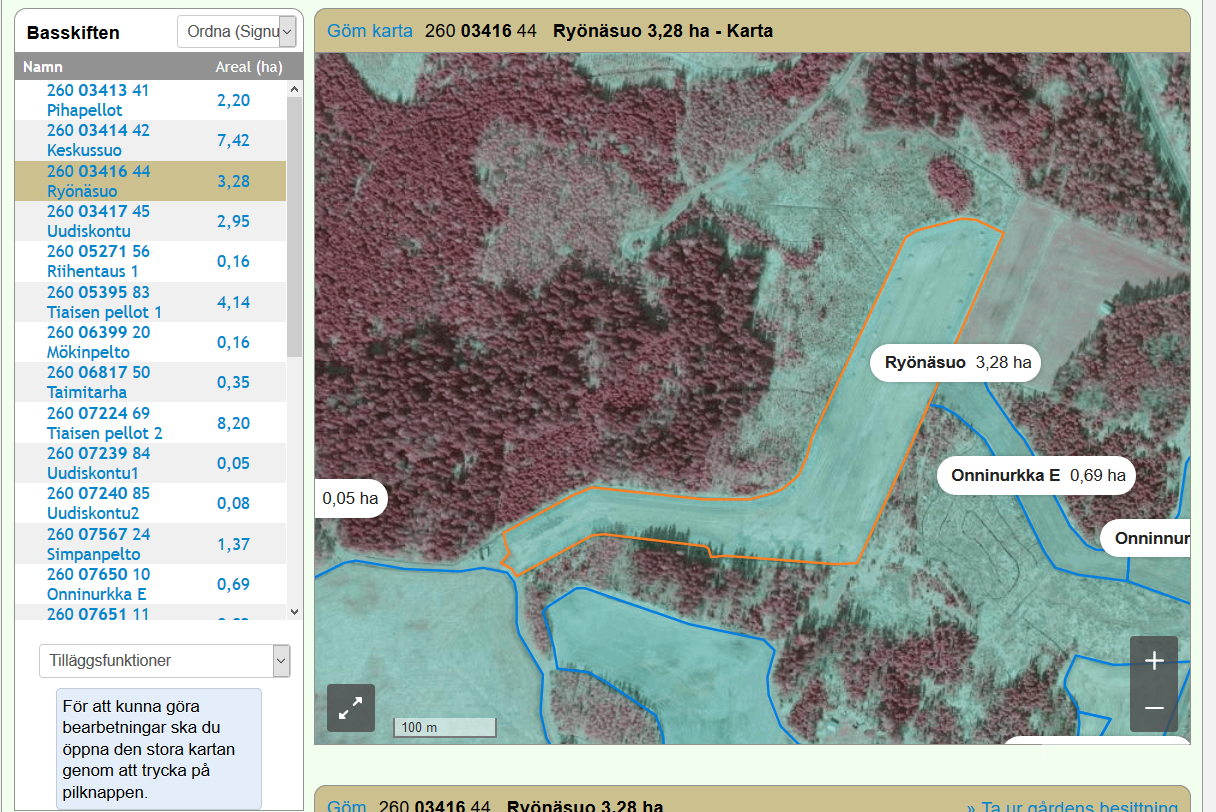Select Riihentaus 1 in parcel list

[x=98, y=261]
